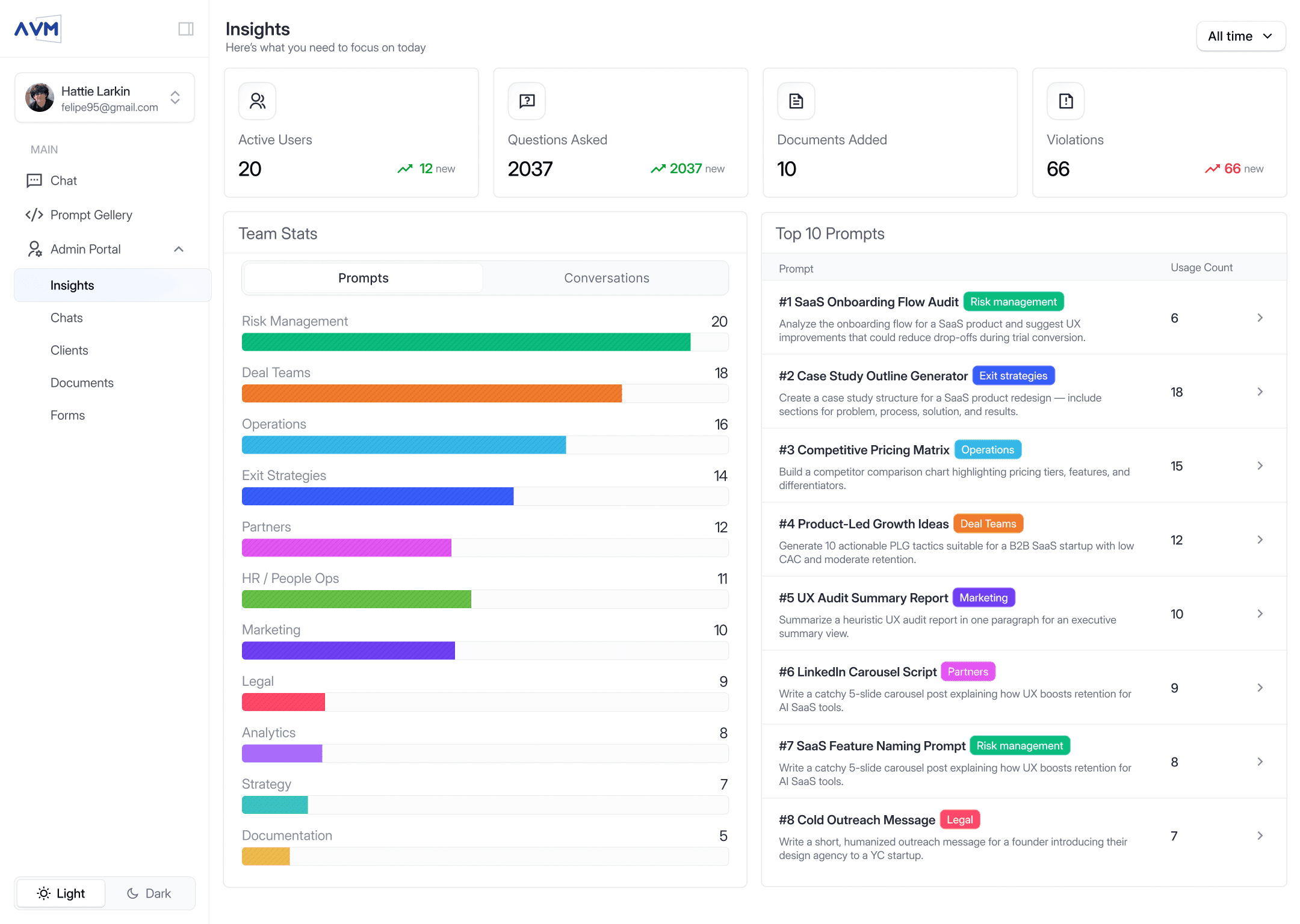The height and width of the screenshot is (924, 1300).
Task: Click the Documents Added file icon
Action: coord(796,101)
